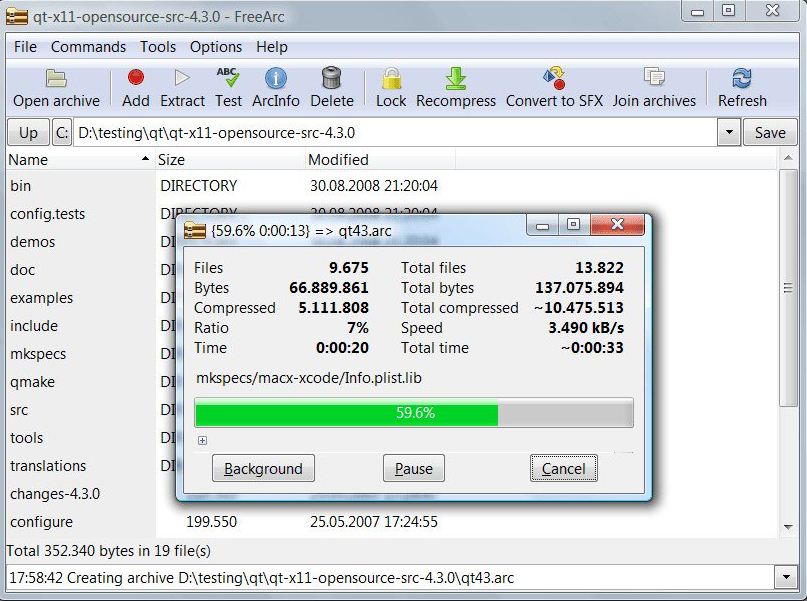Click the Ratio value 7%
807x601 pixels.
click(x=358, y=328)
